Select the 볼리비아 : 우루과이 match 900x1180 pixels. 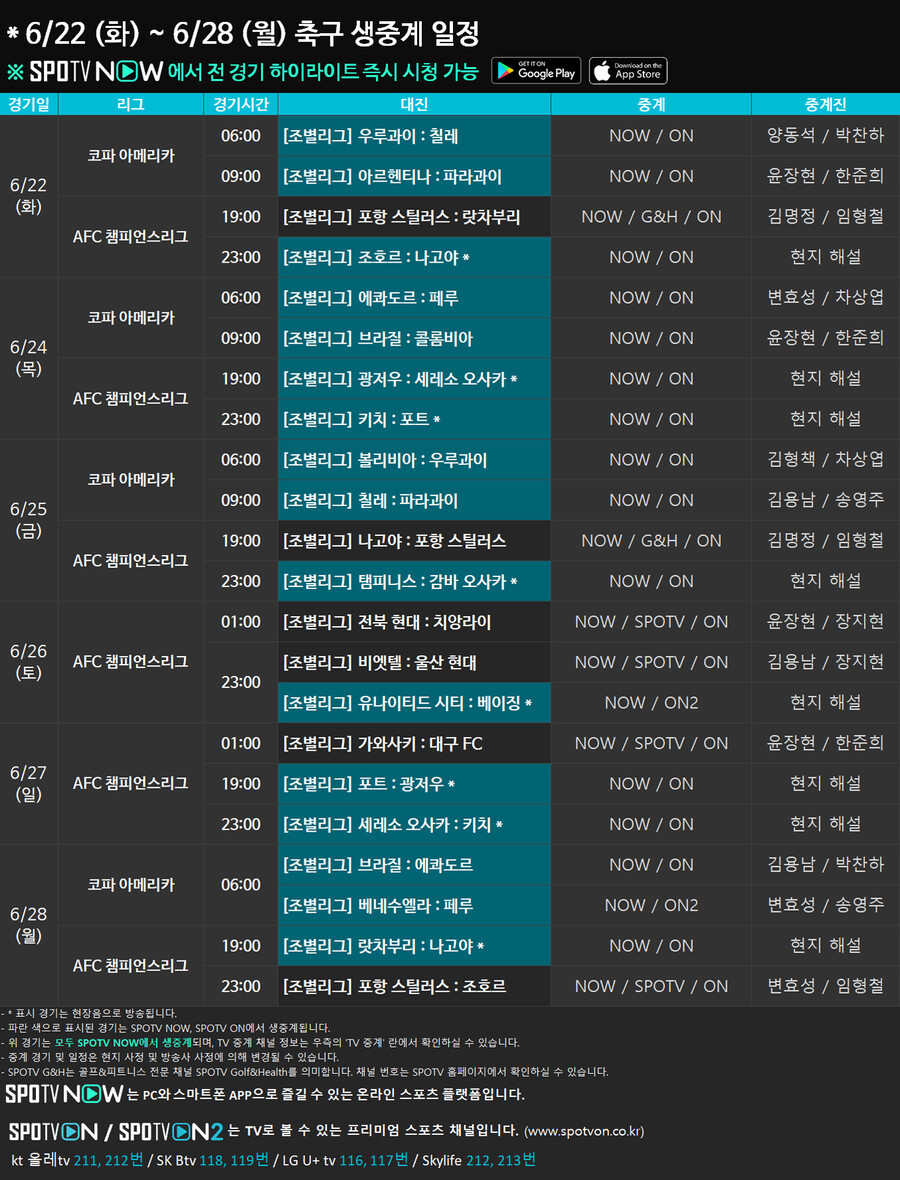click(x=414, y=460)
